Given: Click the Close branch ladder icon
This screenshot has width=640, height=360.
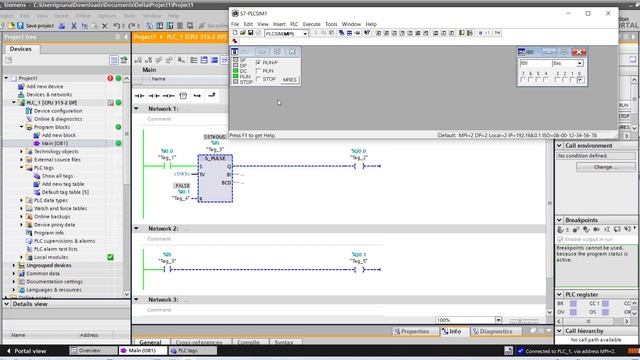Looking at the screenshot, I should tap(211, 96).
